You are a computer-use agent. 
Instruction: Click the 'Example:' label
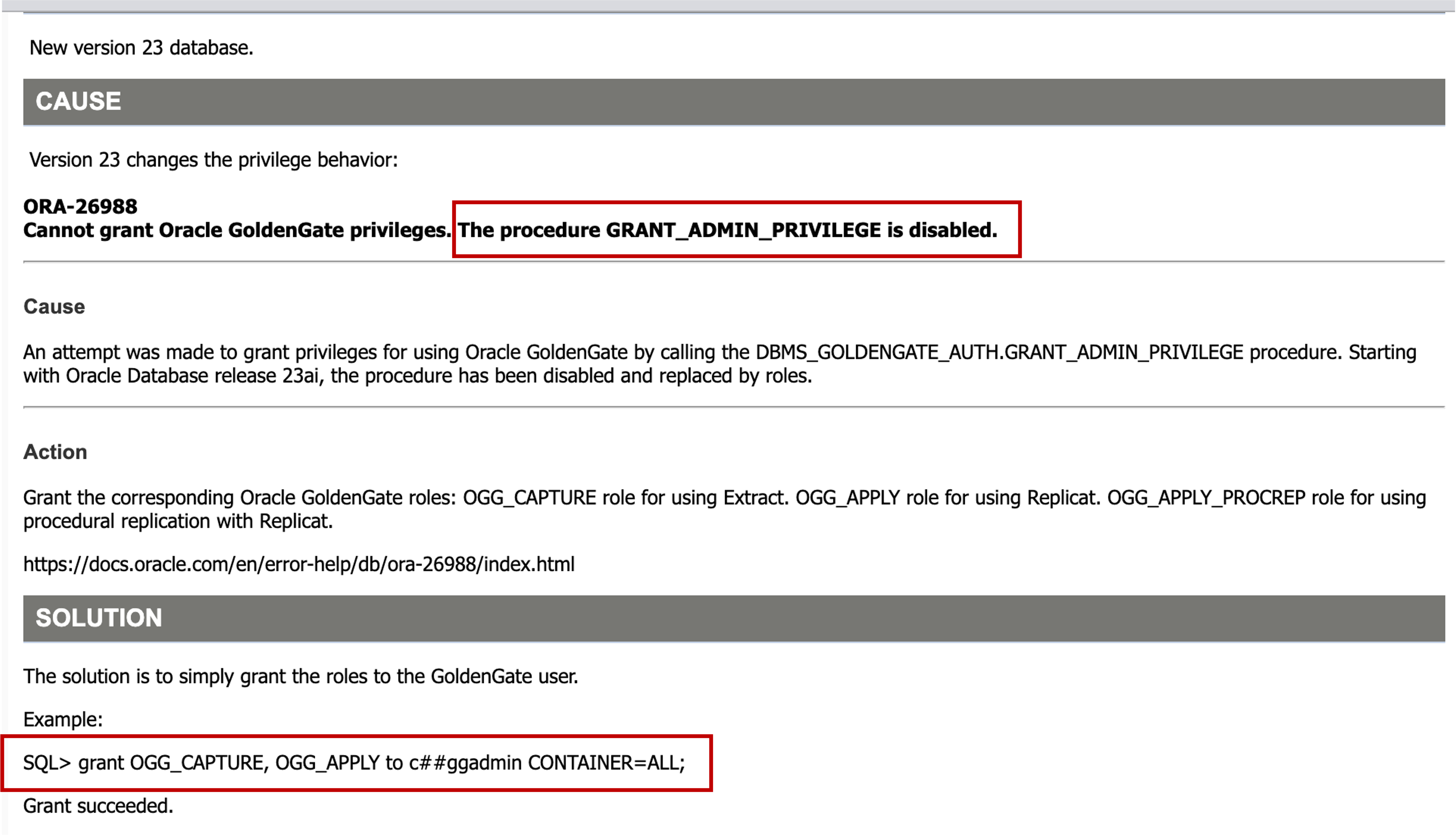[63, 719]
